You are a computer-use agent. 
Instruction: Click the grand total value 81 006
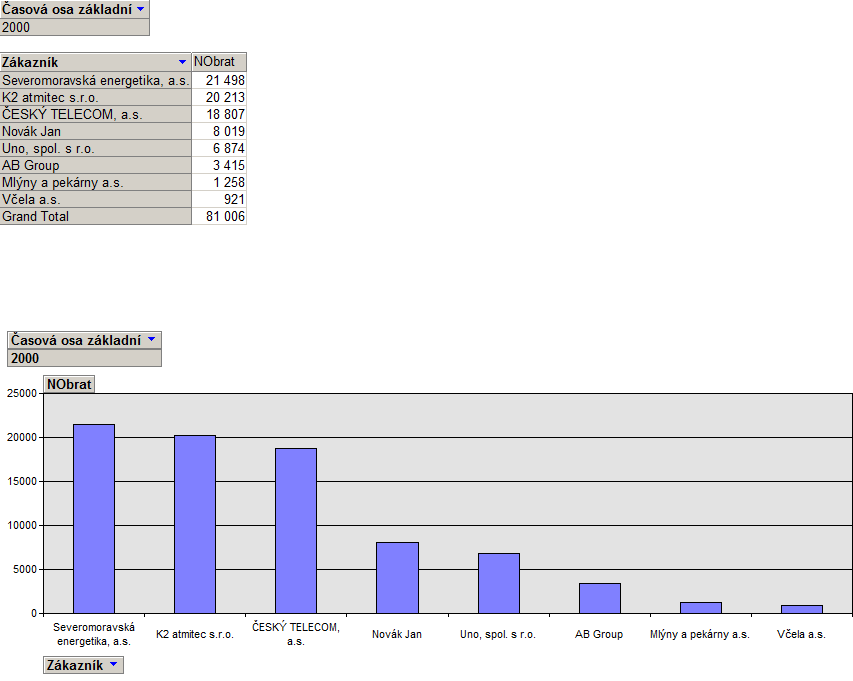coord(219,216)
